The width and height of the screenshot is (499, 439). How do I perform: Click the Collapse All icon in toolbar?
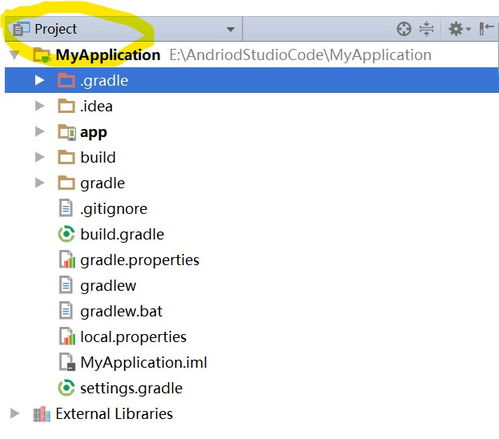point(426,29)
